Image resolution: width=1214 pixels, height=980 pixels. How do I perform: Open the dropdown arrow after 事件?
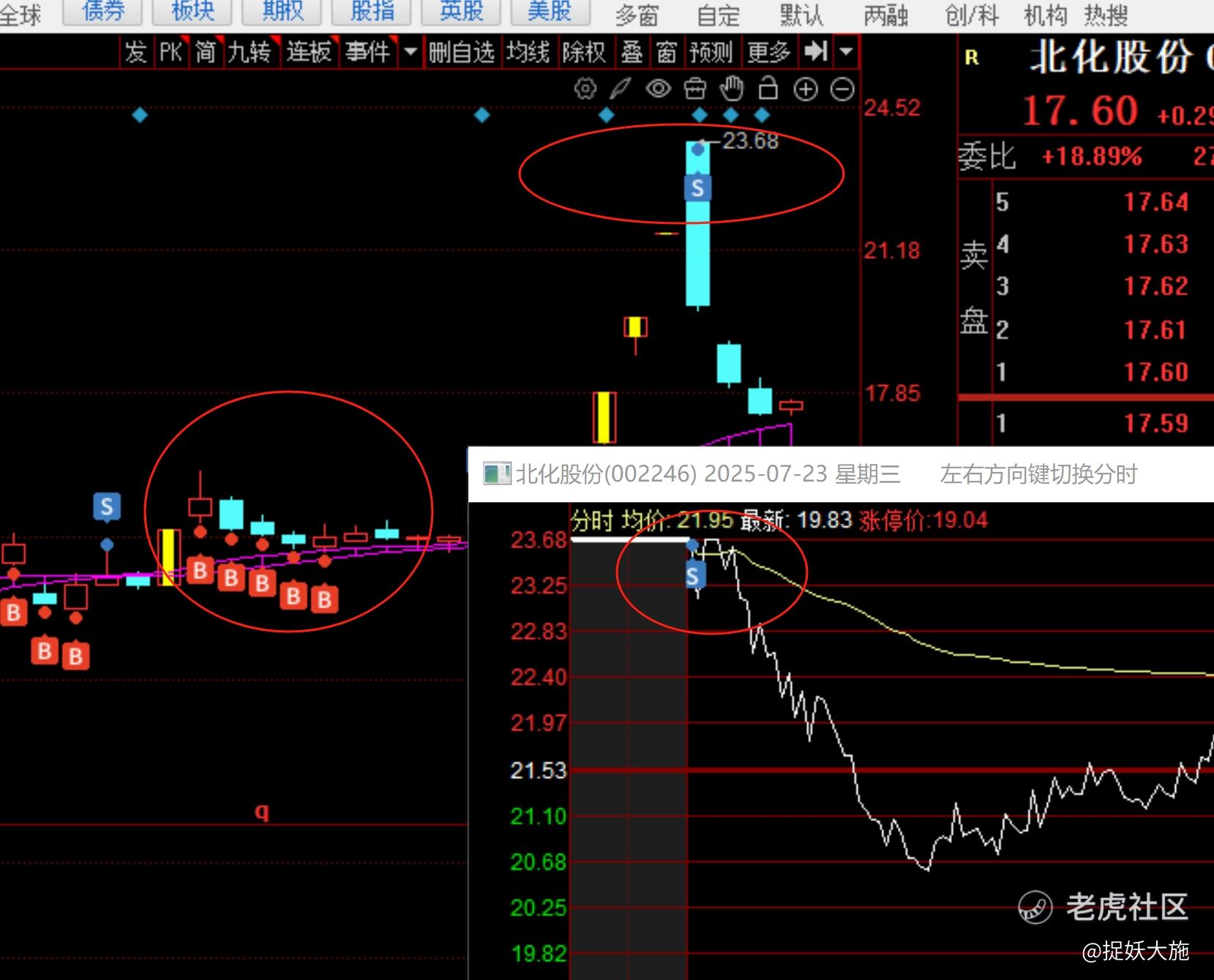(410, 52)
